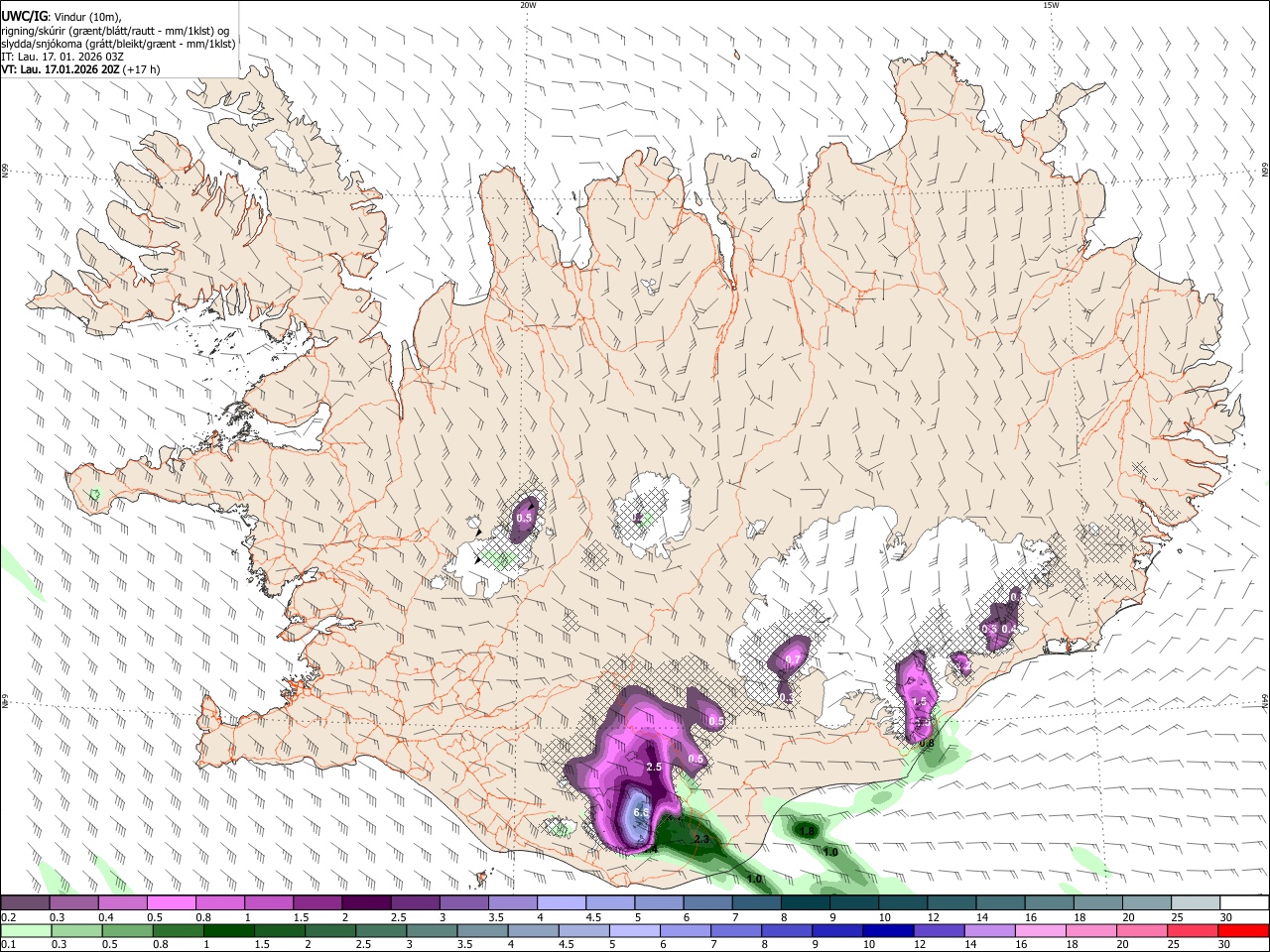1270x952 pixels.
Task: Click the "20W" longitude label at top
Action: (528, 5)
